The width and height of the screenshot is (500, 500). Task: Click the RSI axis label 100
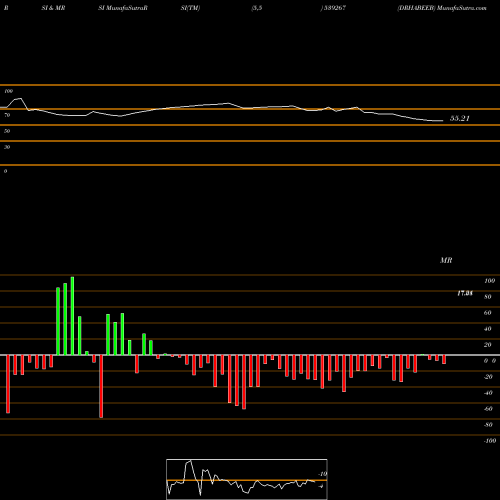pos(8,91)
